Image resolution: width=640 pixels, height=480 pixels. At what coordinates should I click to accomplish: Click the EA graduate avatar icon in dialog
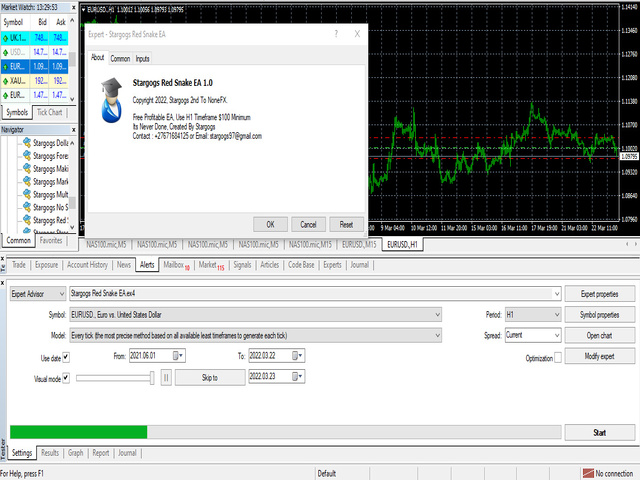click(x=113, y=96)
